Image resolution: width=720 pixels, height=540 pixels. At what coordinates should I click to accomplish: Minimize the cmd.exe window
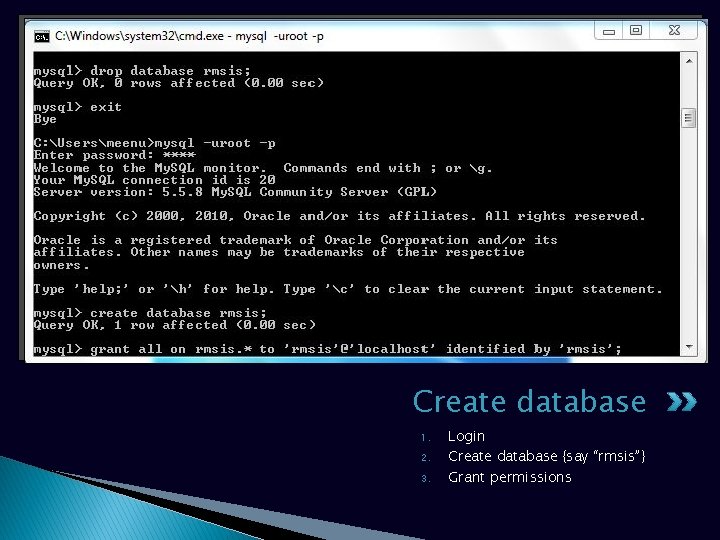pos(609,31)
